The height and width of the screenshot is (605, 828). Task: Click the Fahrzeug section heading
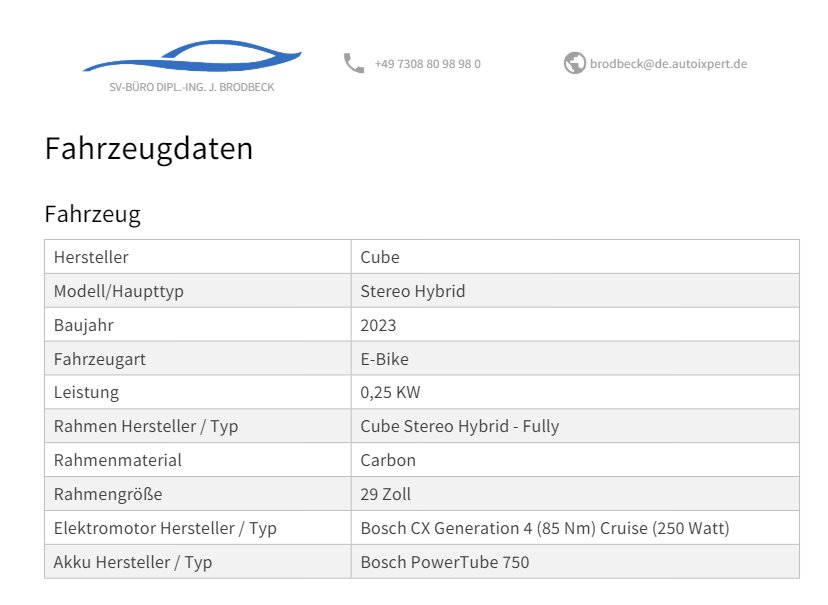[92, 214]
